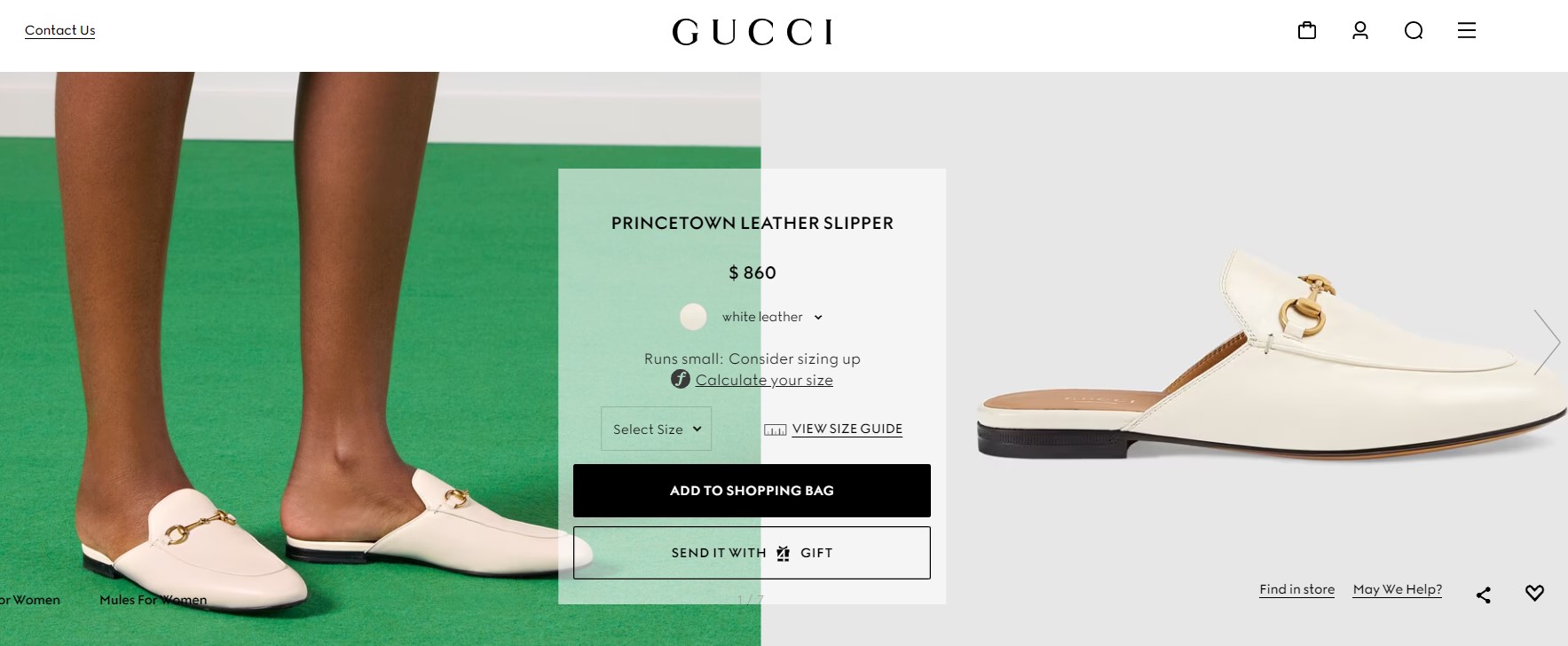Follow the Calculate your size link

(764, 380)
